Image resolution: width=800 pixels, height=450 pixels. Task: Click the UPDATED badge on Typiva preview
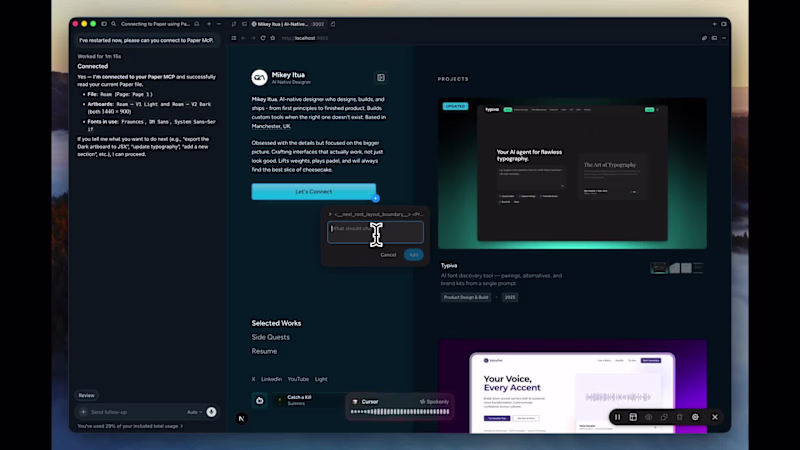(x=455, y=106)
